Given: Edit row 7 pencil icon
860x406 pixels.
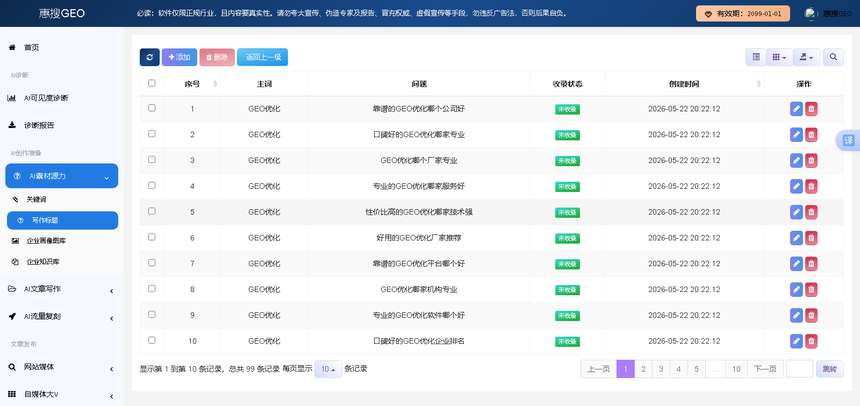Looking at the screenshot, I should coord(796,263).
